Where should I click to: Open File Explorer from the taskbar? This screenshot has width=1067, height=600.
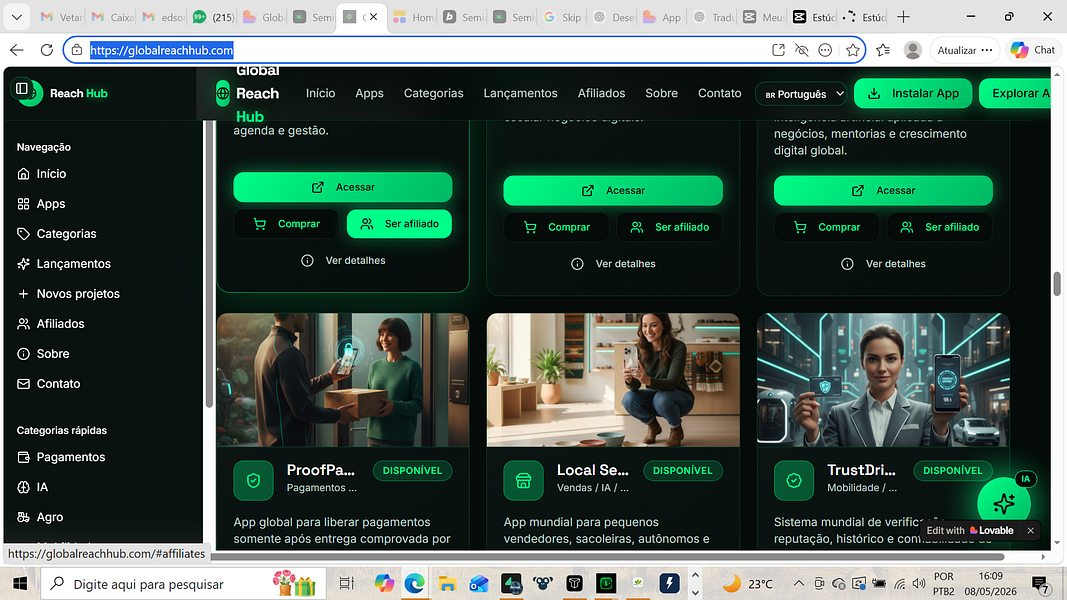click(x=447, y=584)
